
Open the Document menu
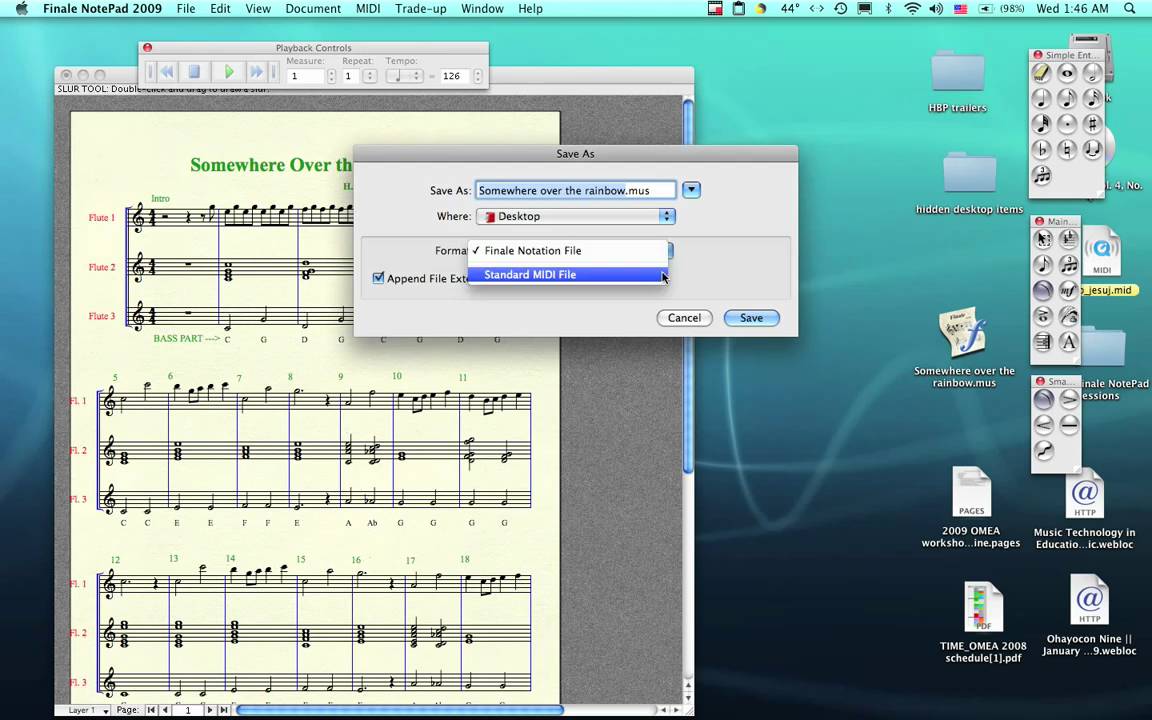point(313,9)
